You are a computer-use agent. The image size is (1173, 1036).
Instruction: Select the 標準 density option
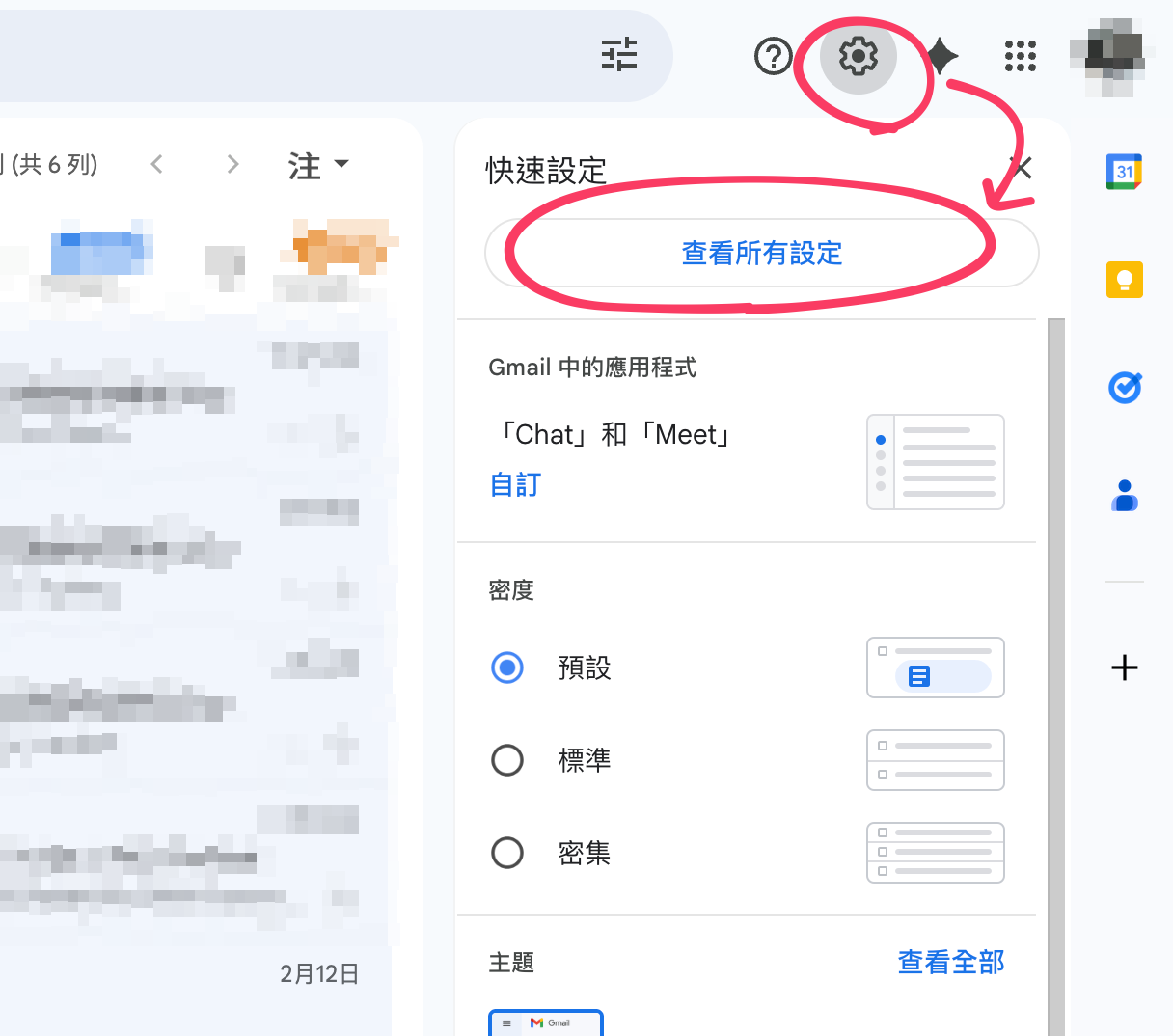[x=507, y=760]
